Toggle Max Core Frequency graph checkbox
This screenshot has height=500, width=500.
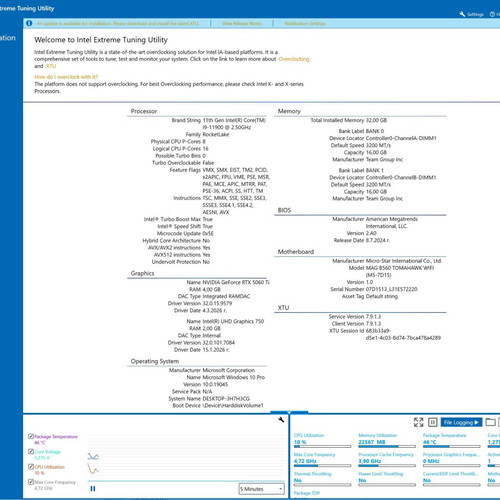click(31, 482)
